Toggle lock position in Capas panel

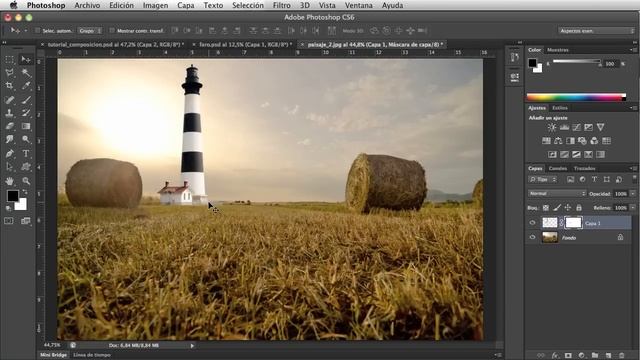pyautogui.click(x=568, y=208)
